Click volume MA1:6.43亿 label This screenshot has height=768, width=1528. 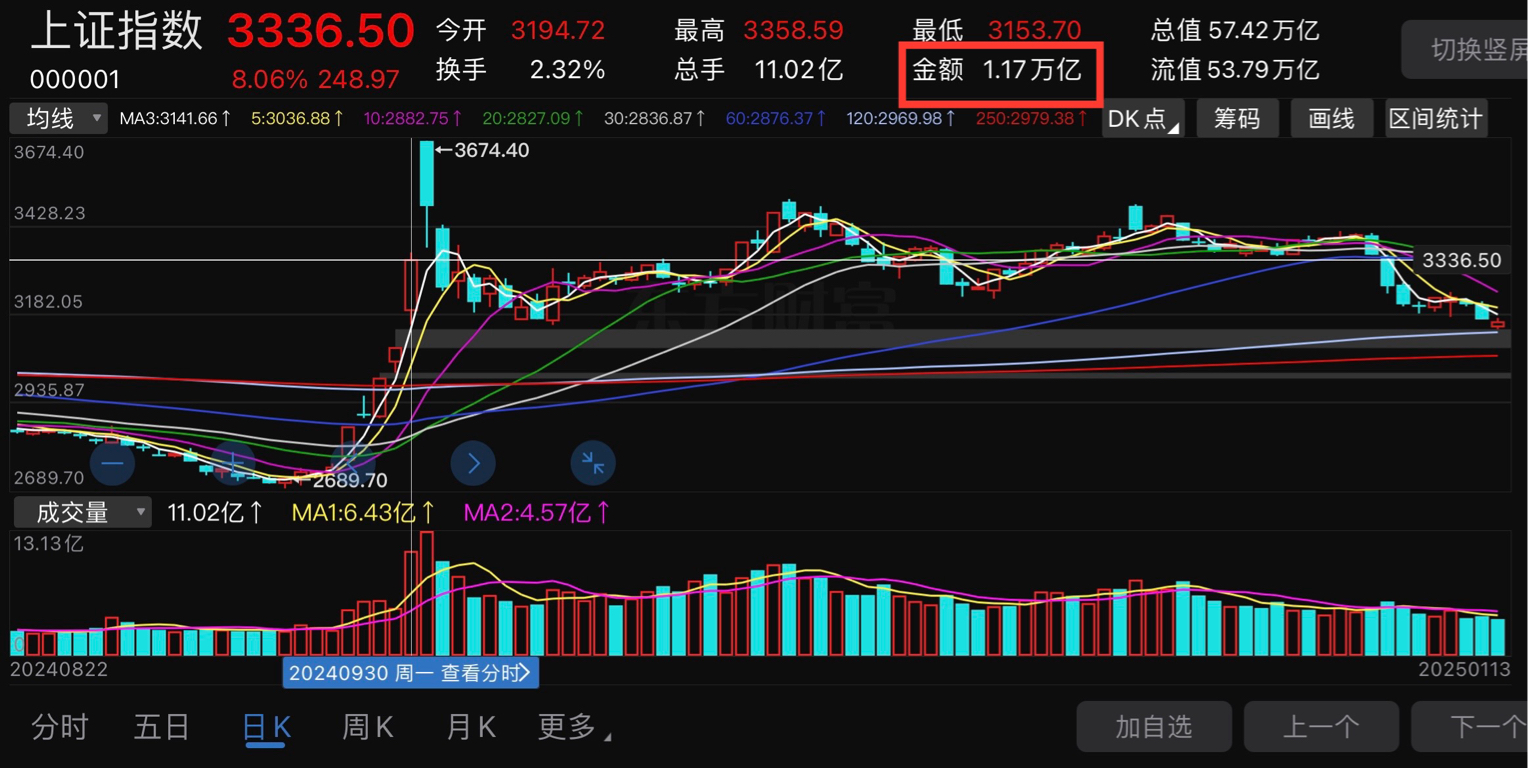364,513
